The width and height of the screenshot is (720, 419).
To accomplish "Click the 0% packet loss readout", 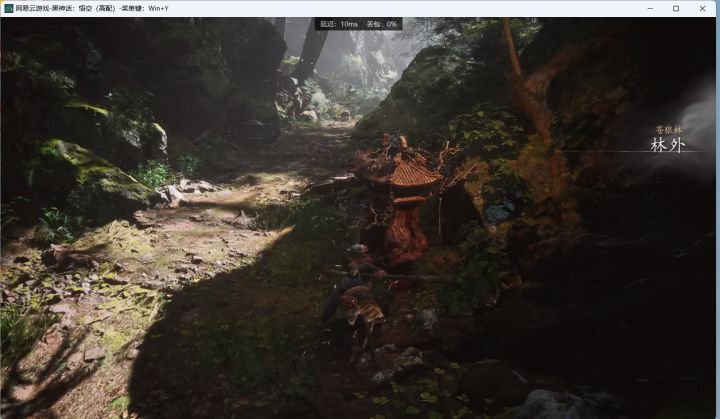I will (x=382, y=24).
